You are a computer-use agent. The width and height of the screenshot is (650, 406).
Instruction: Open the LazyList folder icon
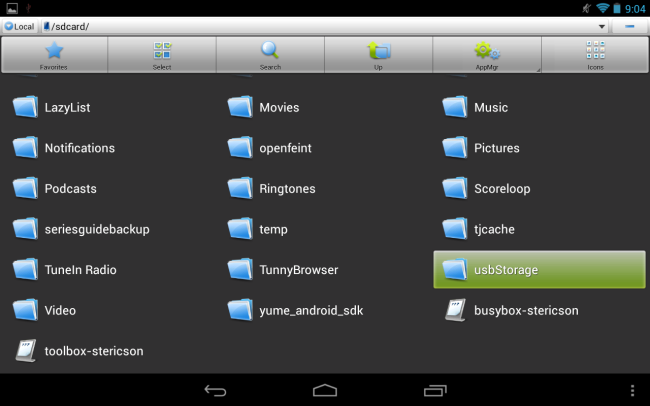pyautogui.click(x=25, y=107)
